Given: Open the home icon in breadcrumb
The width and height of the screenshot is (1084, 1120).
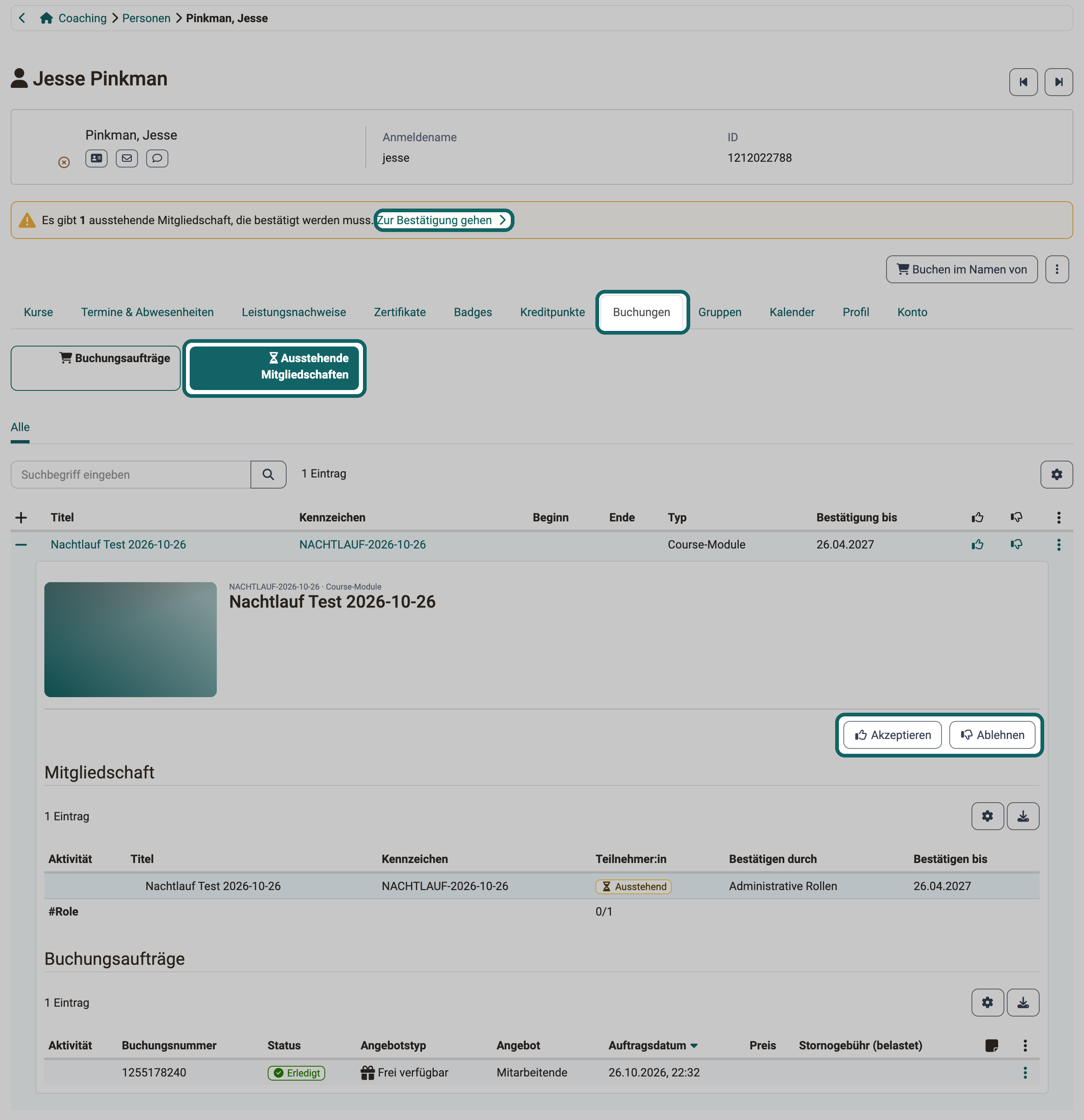Looking at the screenshot, I should pyautogui.click(x=46, y=18).
